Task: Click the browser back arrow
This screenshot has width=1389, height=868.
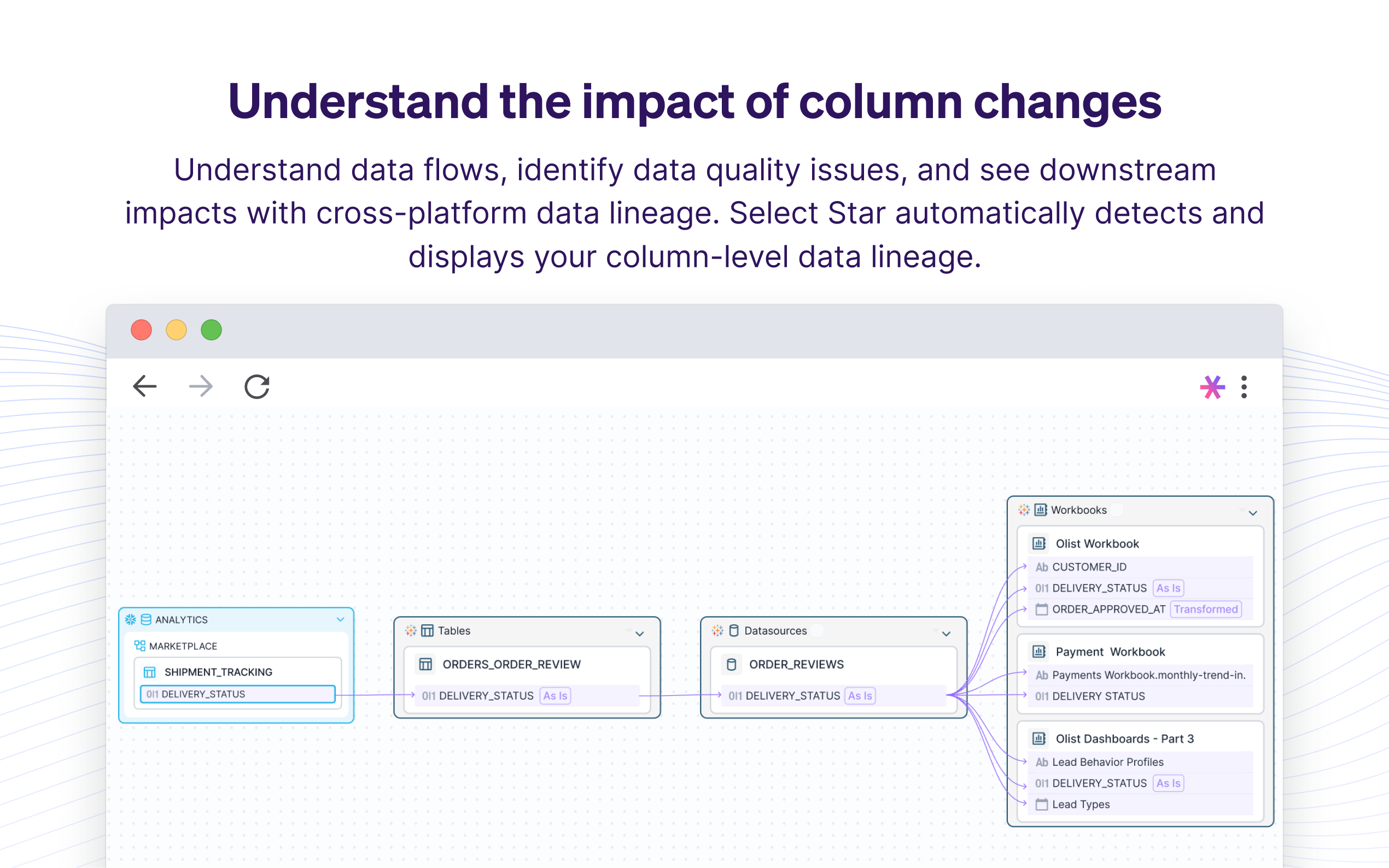Action: (x=145, y=386)
